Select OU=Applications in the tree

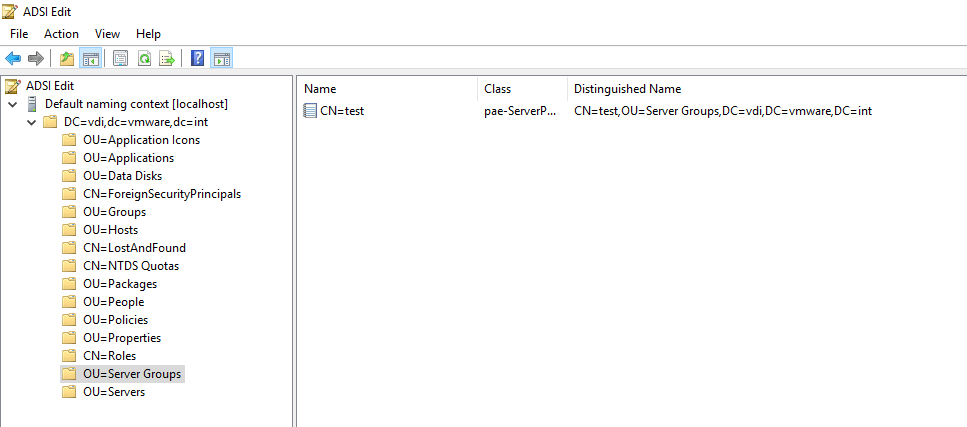pyautogui.click(x=128, y=158)
